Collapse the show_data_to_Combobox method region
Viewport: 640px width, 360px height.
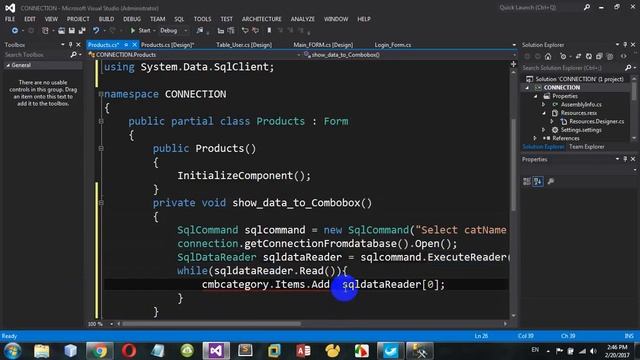[x=101, y=203]
